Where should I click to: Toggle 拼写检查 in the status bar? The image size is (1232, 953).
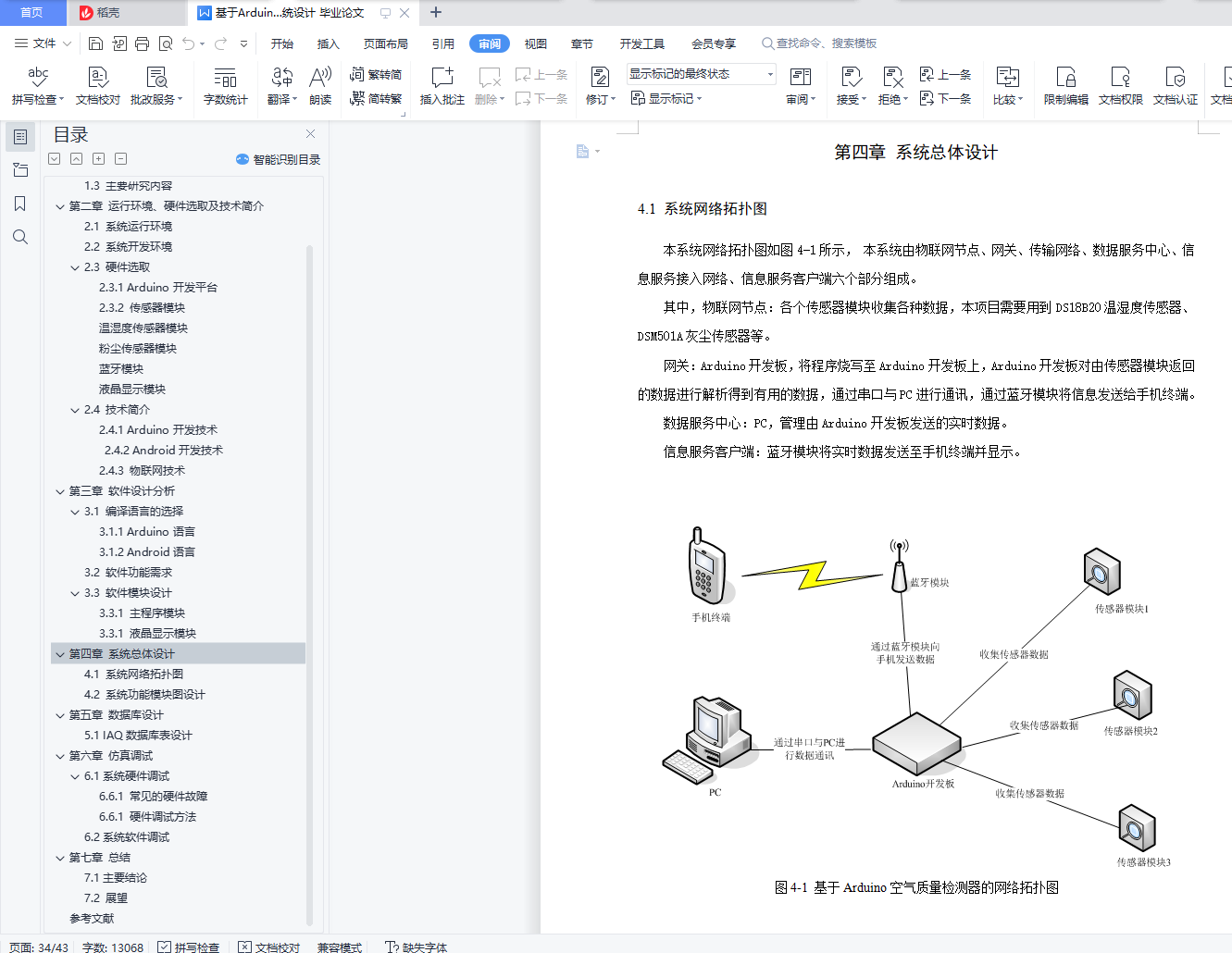(x=189, y=947)
